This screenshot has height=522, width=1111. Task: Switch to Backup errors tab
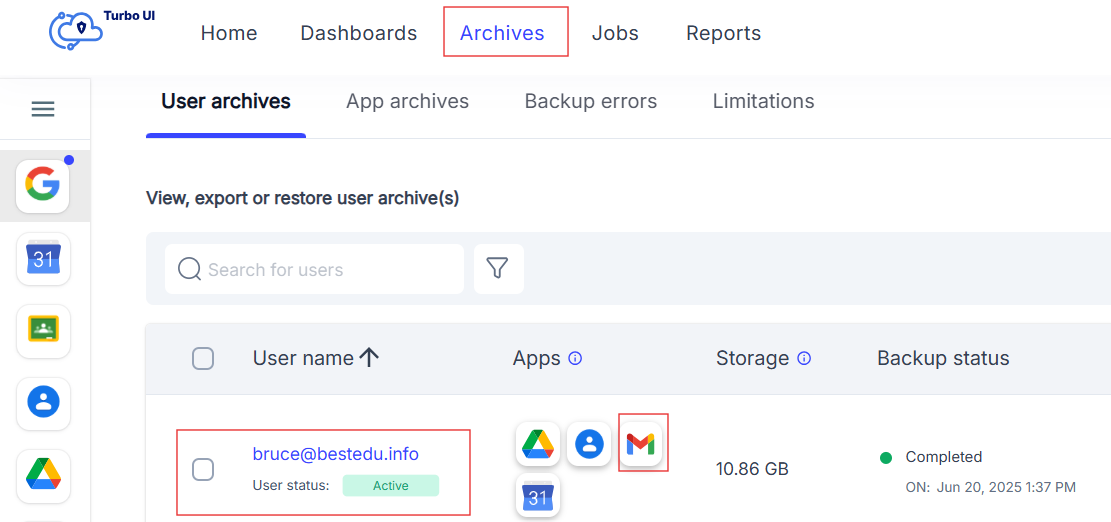591,101
